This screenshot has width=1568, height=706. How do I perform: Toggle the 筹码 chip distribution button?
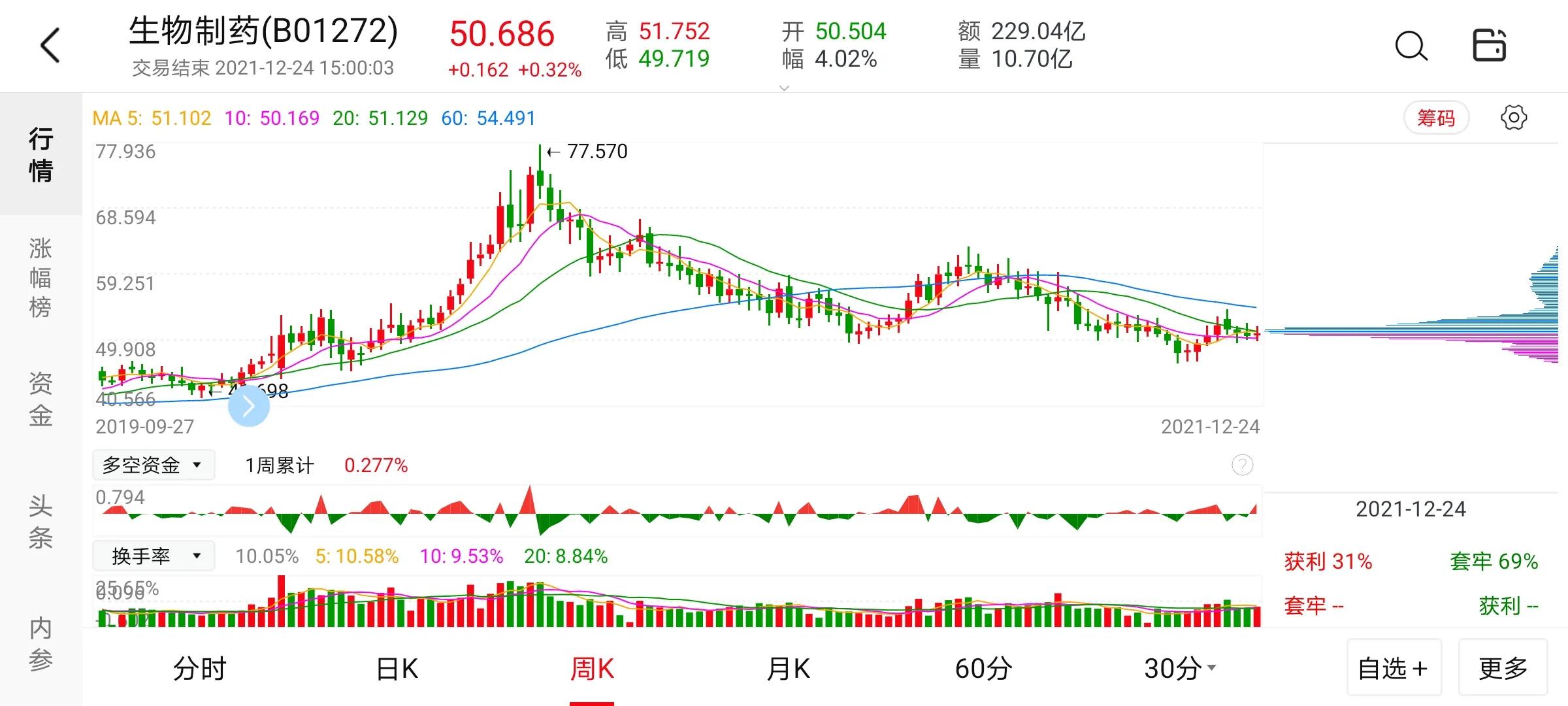click(1436, 118)
